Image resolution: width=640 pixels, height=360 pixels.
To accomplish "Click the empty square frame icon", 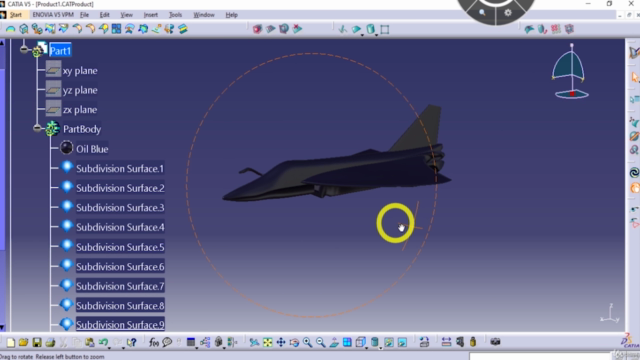I will click(384, 29).
